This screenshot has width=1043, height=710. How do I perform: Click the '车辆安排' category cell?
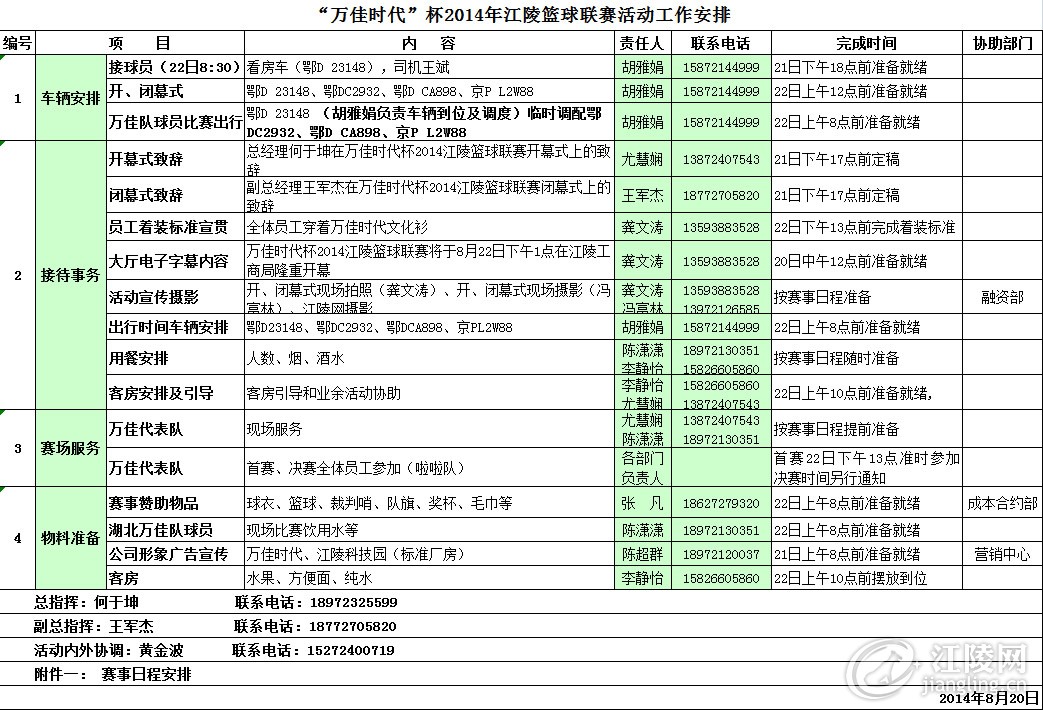(x=71, y=98)
